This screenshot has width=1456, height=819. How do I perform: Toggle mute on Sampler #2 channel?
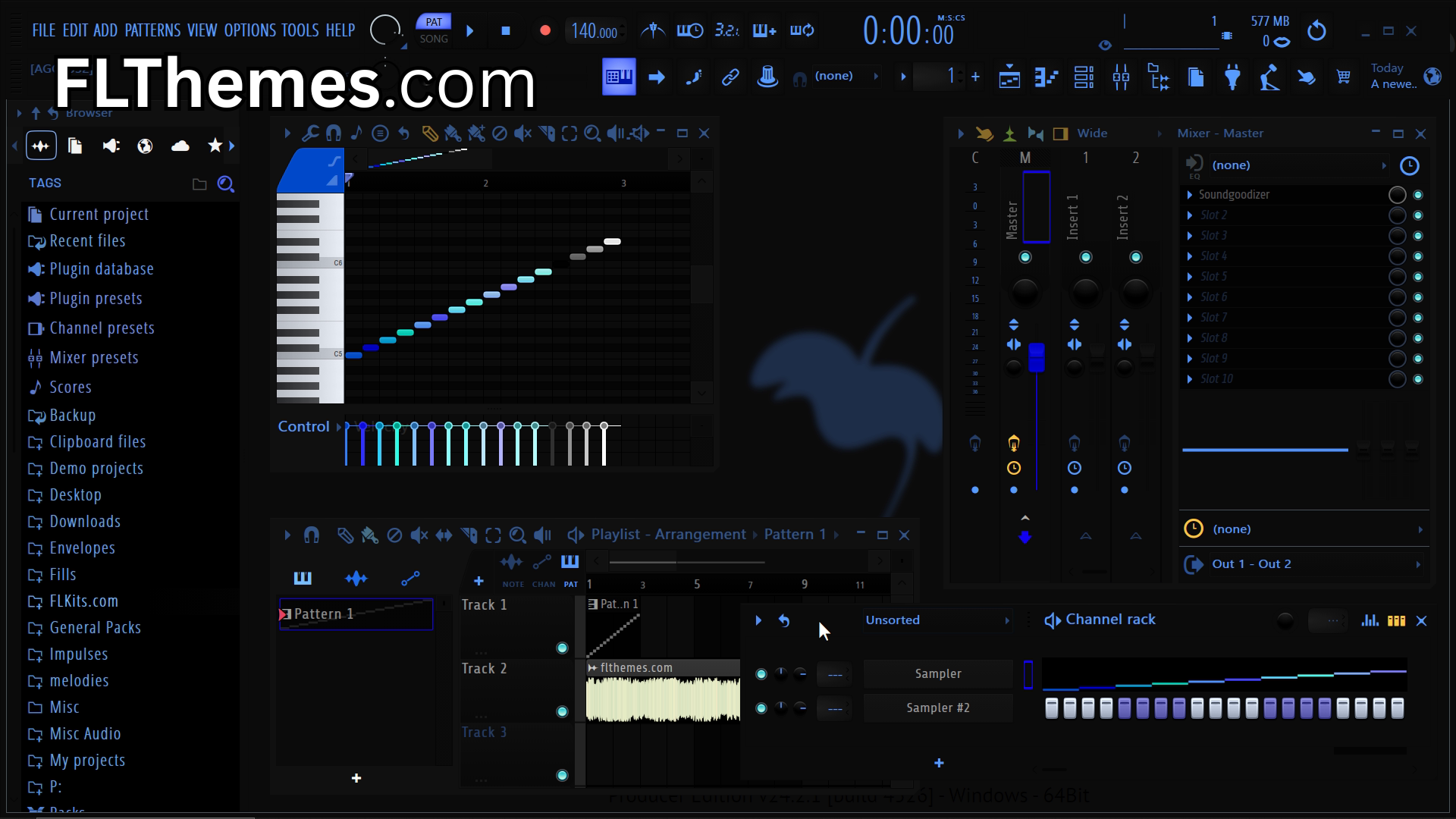[761, 708]
